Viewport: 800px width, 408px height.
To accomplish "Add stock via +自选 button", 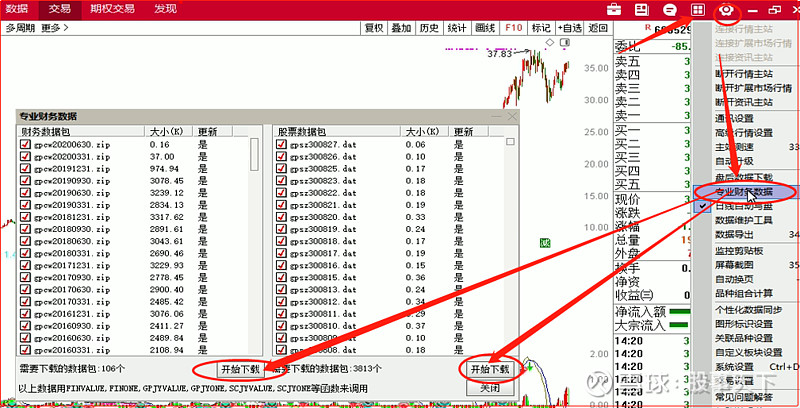I will coord(569,28).
